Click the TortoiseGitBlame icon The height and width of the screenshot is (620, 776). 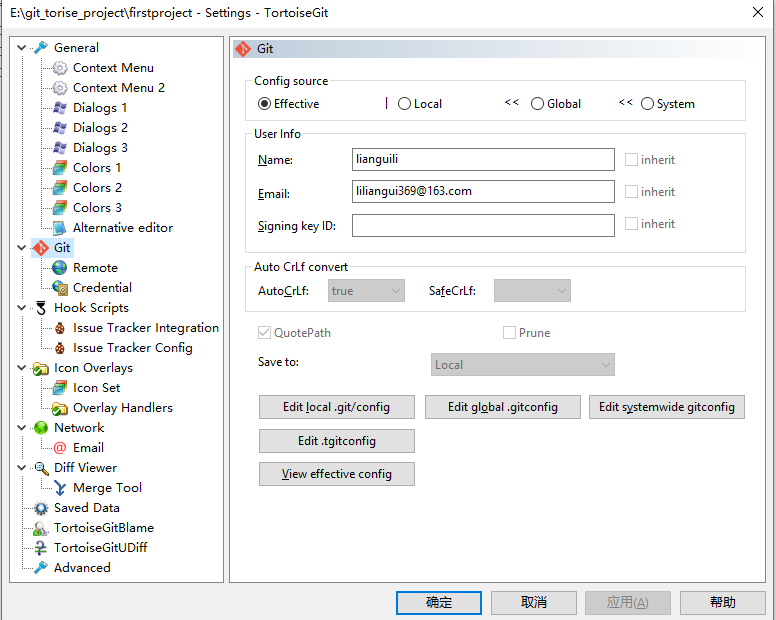coord(41,528)
